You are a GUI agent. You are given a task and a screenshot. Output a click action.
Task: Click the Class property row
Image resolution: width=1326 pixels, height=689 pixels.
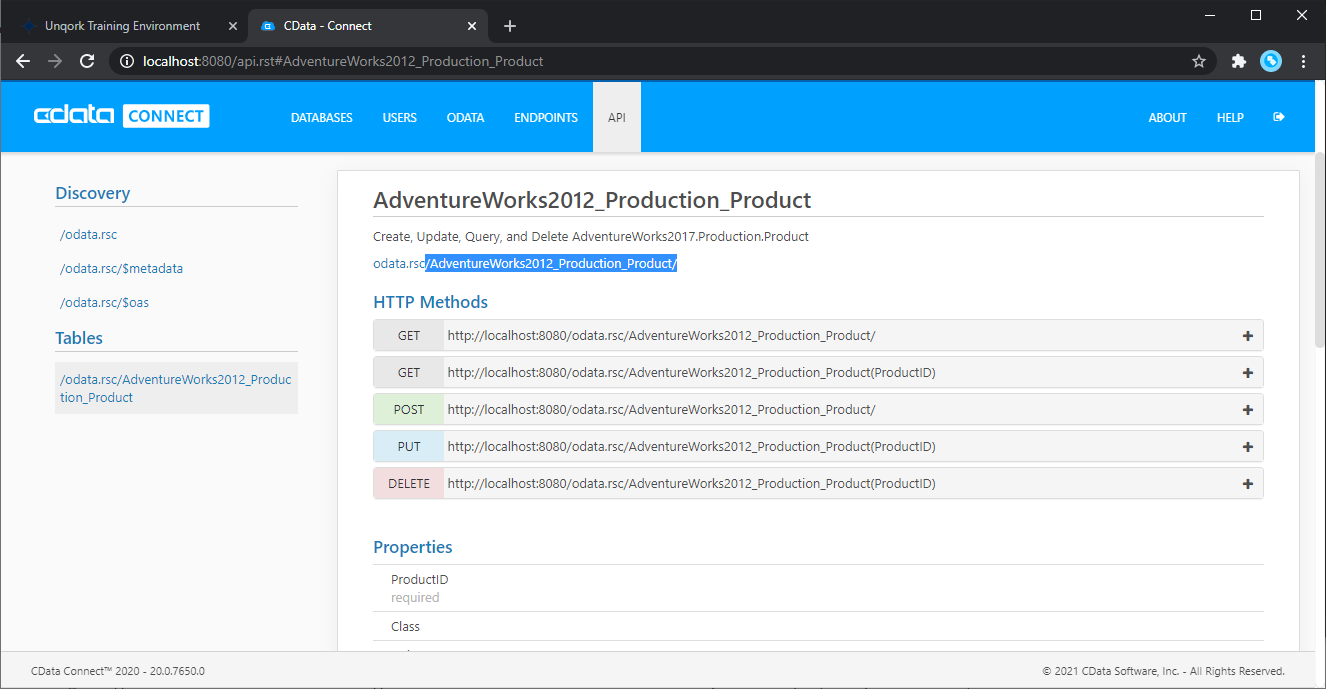click(x=818, y=626)
